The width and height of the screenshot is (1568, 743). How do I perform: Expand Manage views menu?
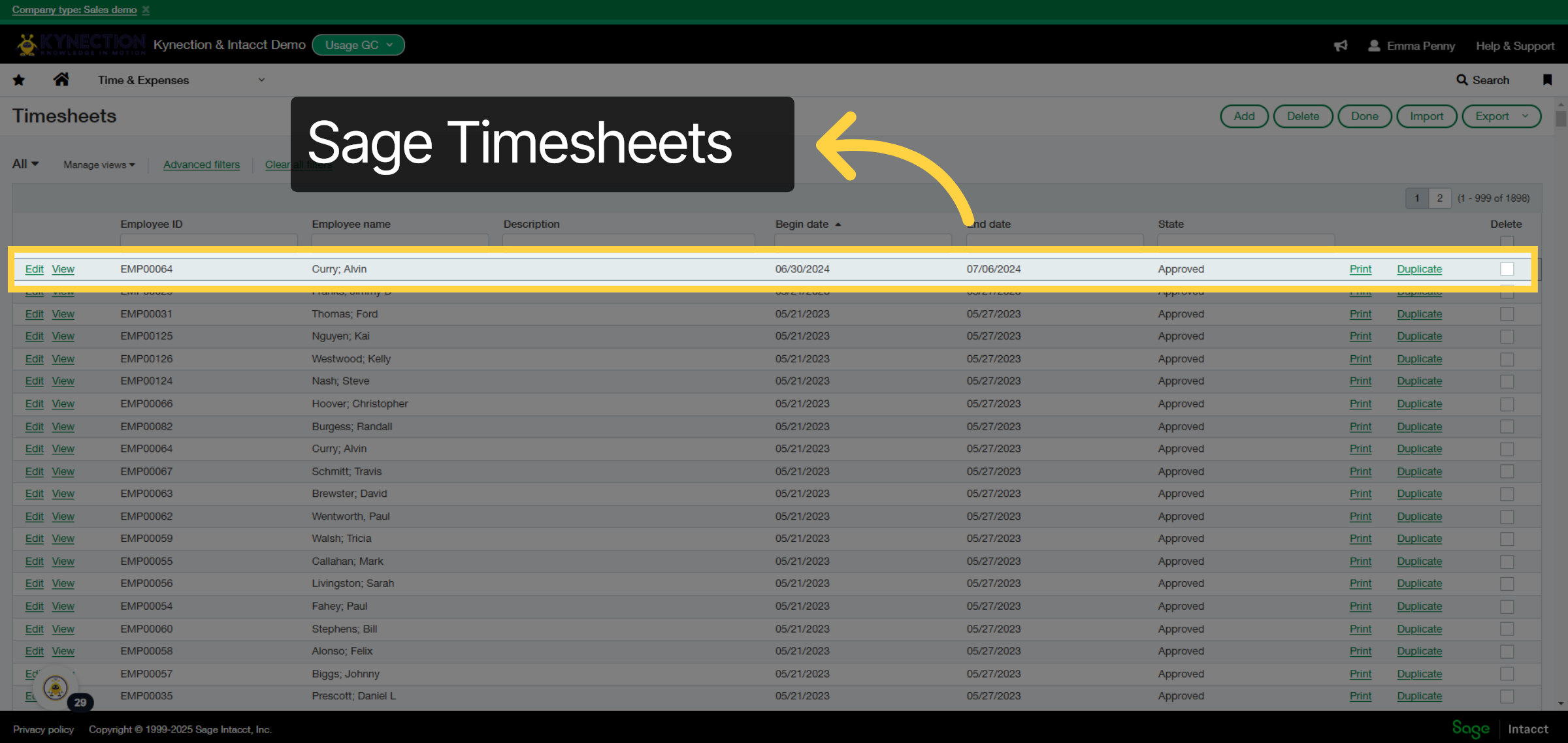(99, 165)
